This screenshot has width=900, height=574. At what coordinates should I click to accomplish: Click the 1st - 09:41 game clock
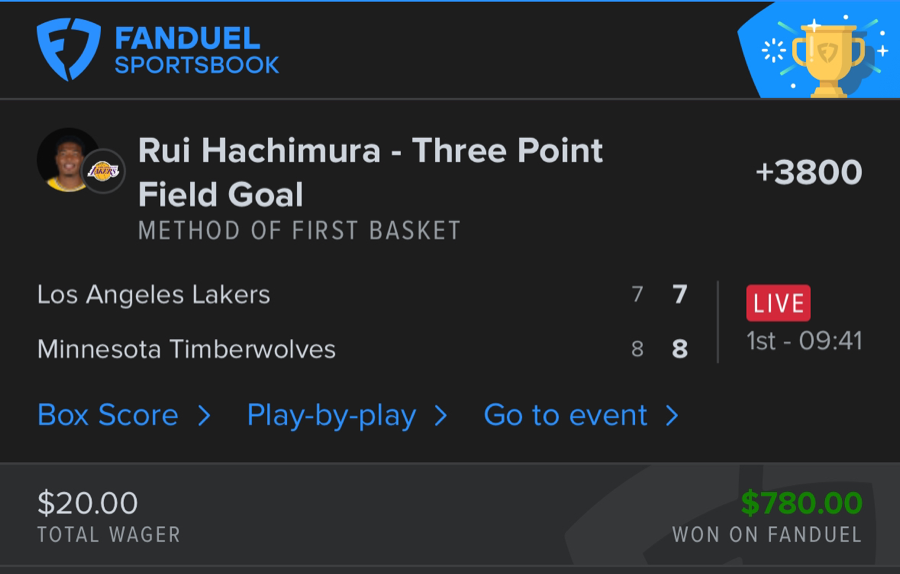[x=804, y=341]
